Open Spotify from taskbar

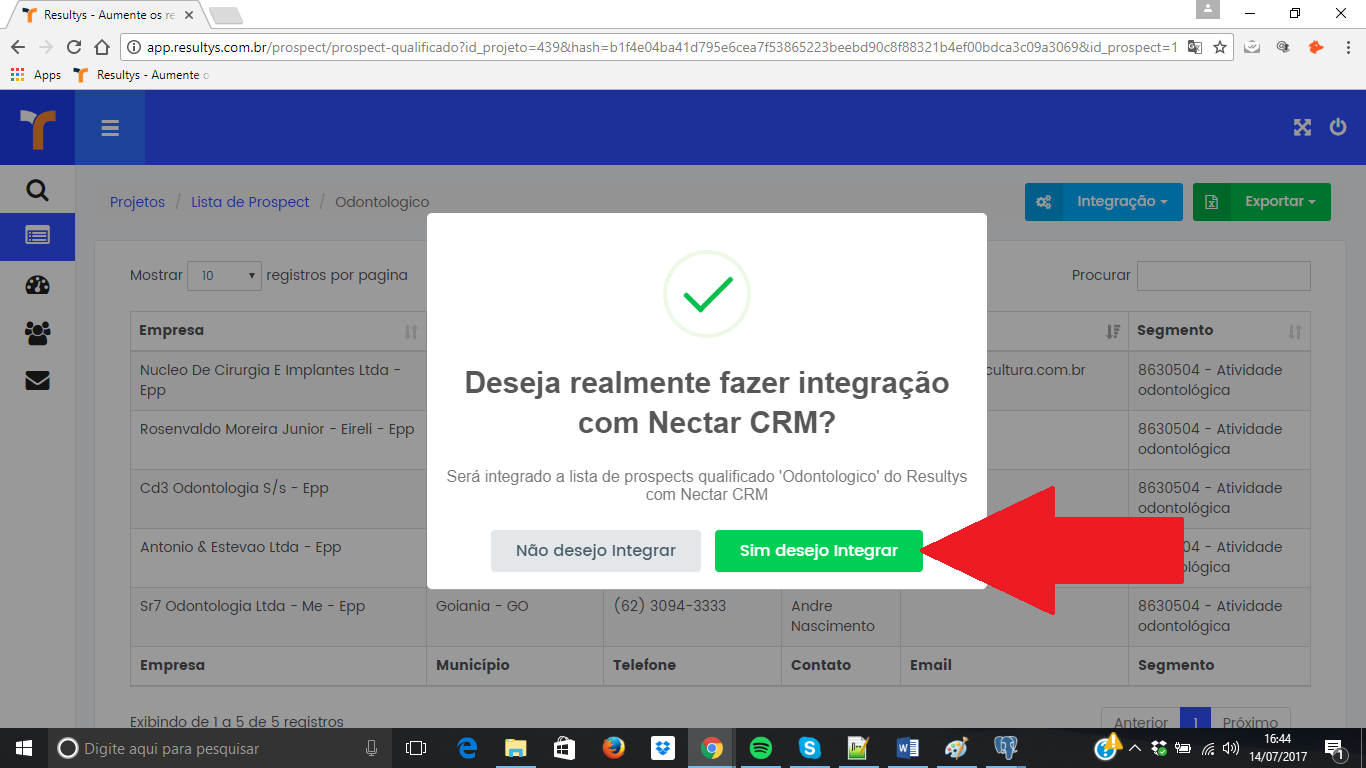(761, 748)
